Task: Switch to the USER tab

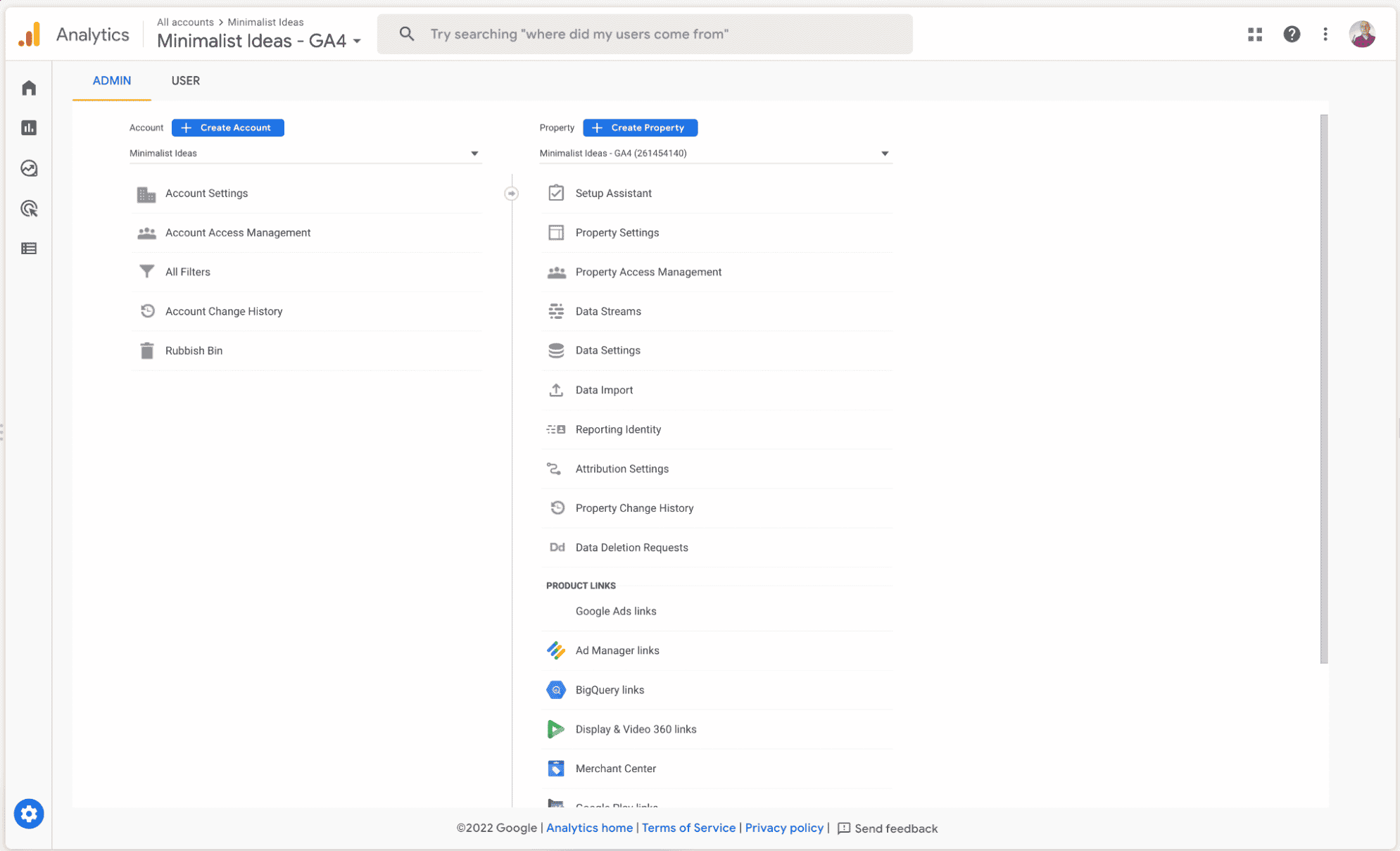Action: (185, 80)
